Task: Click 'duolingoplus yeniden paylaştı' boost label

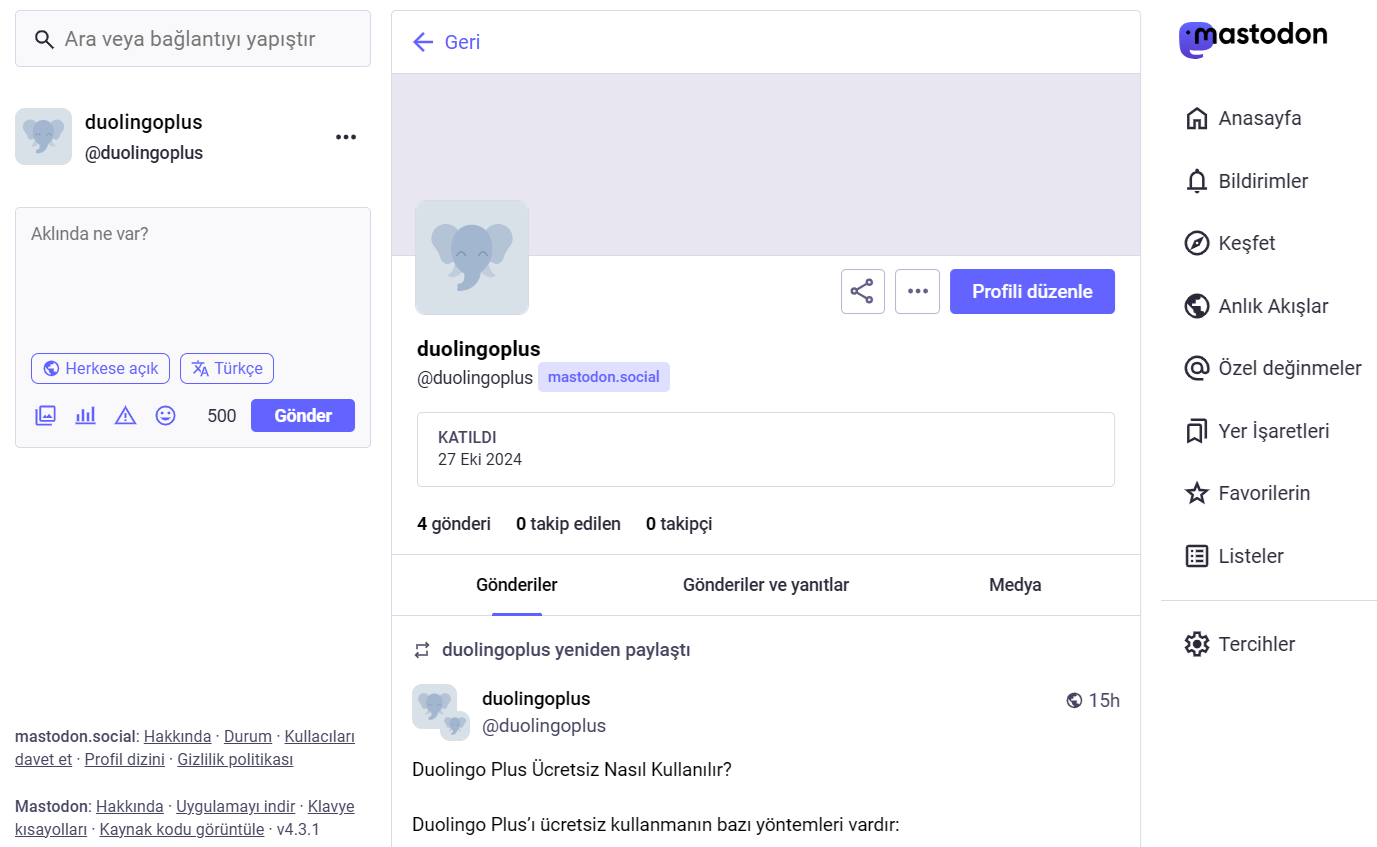Action: click(566, 650)
